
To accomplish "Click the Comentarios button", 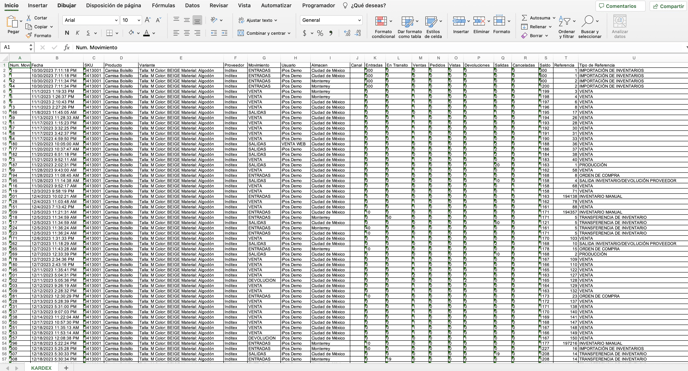I will 620,6.
